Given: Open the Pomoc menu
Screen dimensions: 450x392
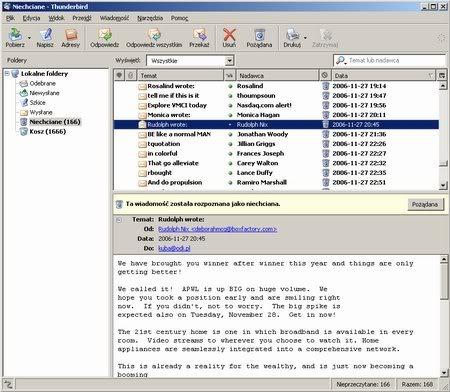Looking at the screenshot, I should (x=179, y=18).
